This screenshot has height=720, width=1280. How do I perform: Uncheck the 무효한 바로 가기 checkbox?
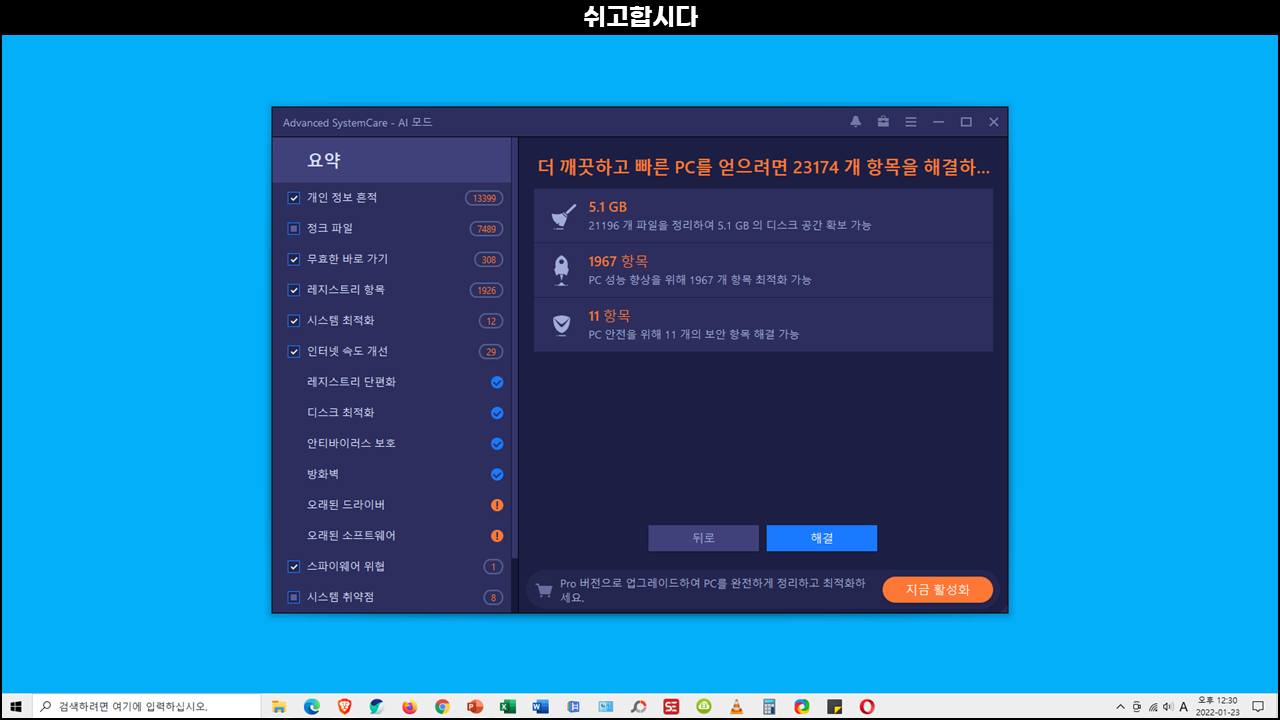(x=294, y=259)
